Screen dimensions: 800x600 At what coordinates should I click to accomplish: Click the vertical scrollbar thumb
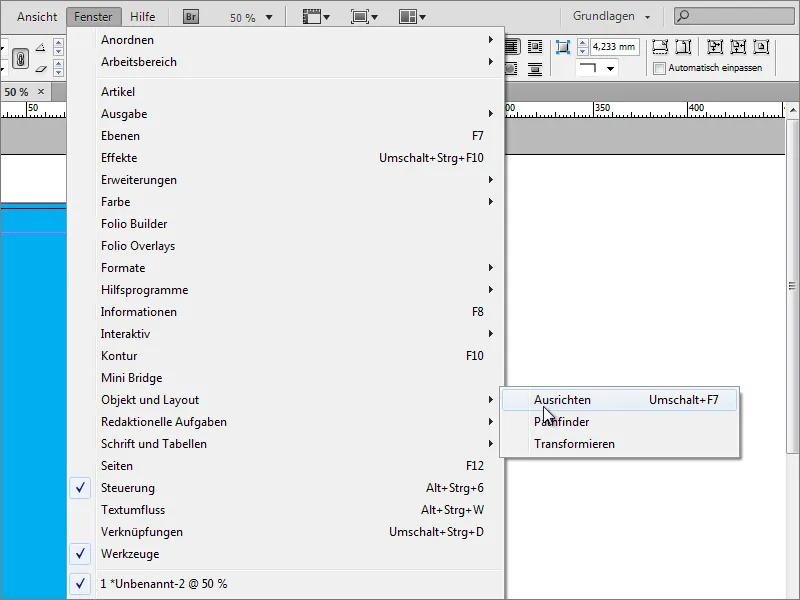pos(792,286)
